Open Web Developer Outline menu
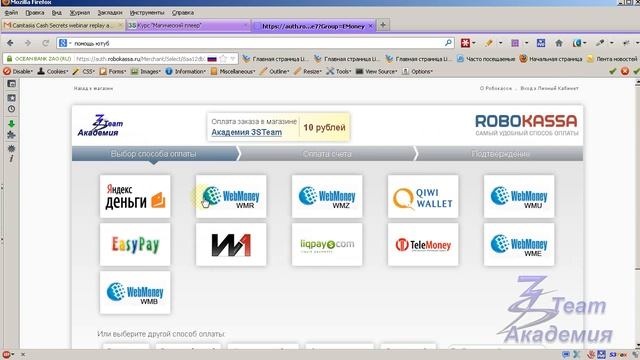 click(275, 71)
